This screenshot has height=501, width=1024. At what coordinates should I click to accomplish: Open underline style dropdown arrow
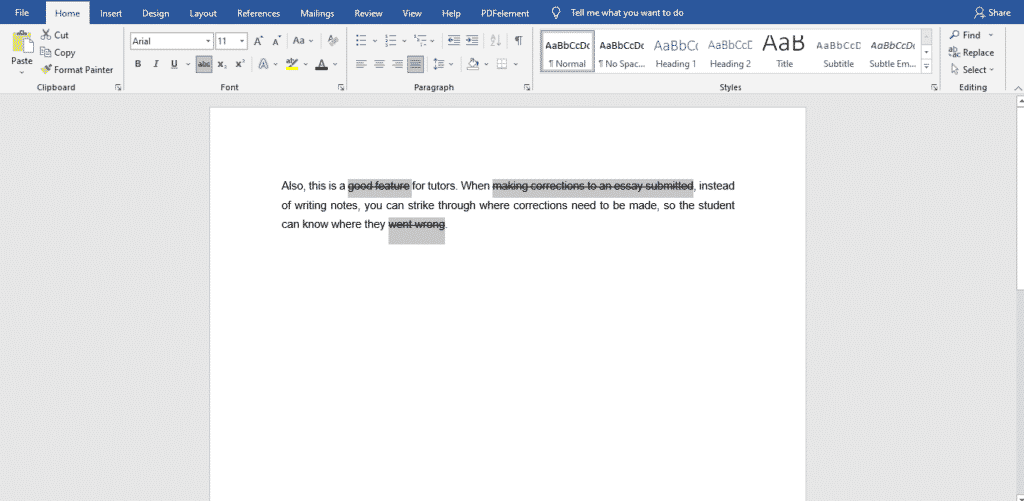coord(188,64)
